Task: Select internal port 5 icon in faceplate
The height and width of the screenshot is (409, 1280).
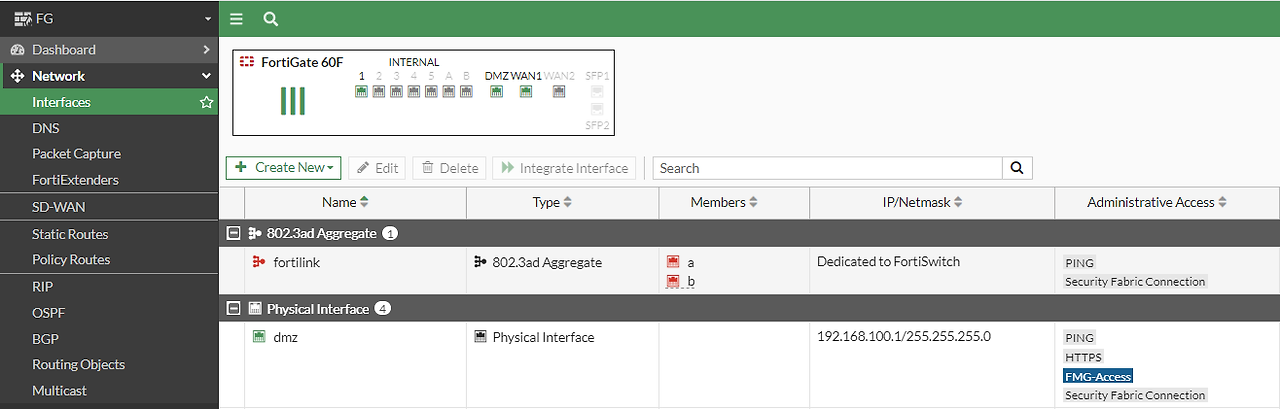Action: pos(431,91)
